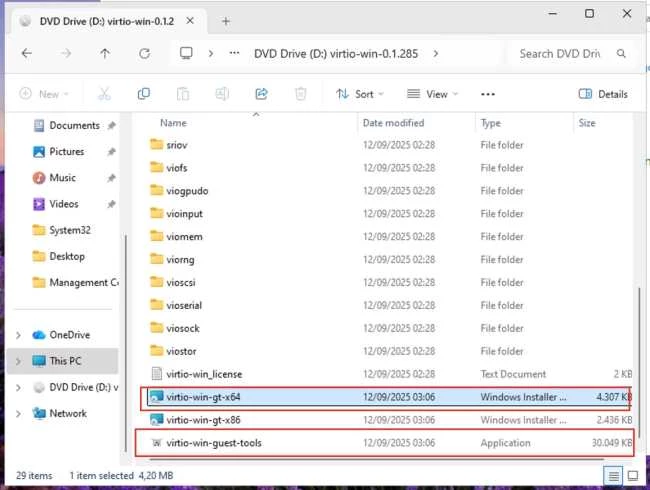Sort by the Name column header

point(173,123)
